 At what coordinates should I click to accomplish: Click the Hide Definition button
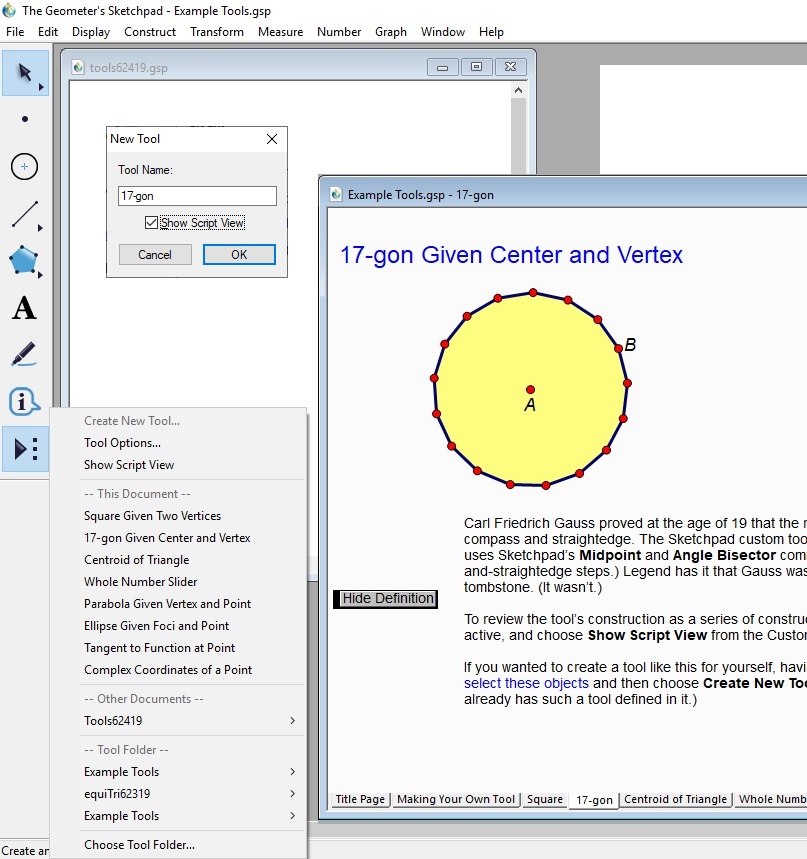(386, 599)
